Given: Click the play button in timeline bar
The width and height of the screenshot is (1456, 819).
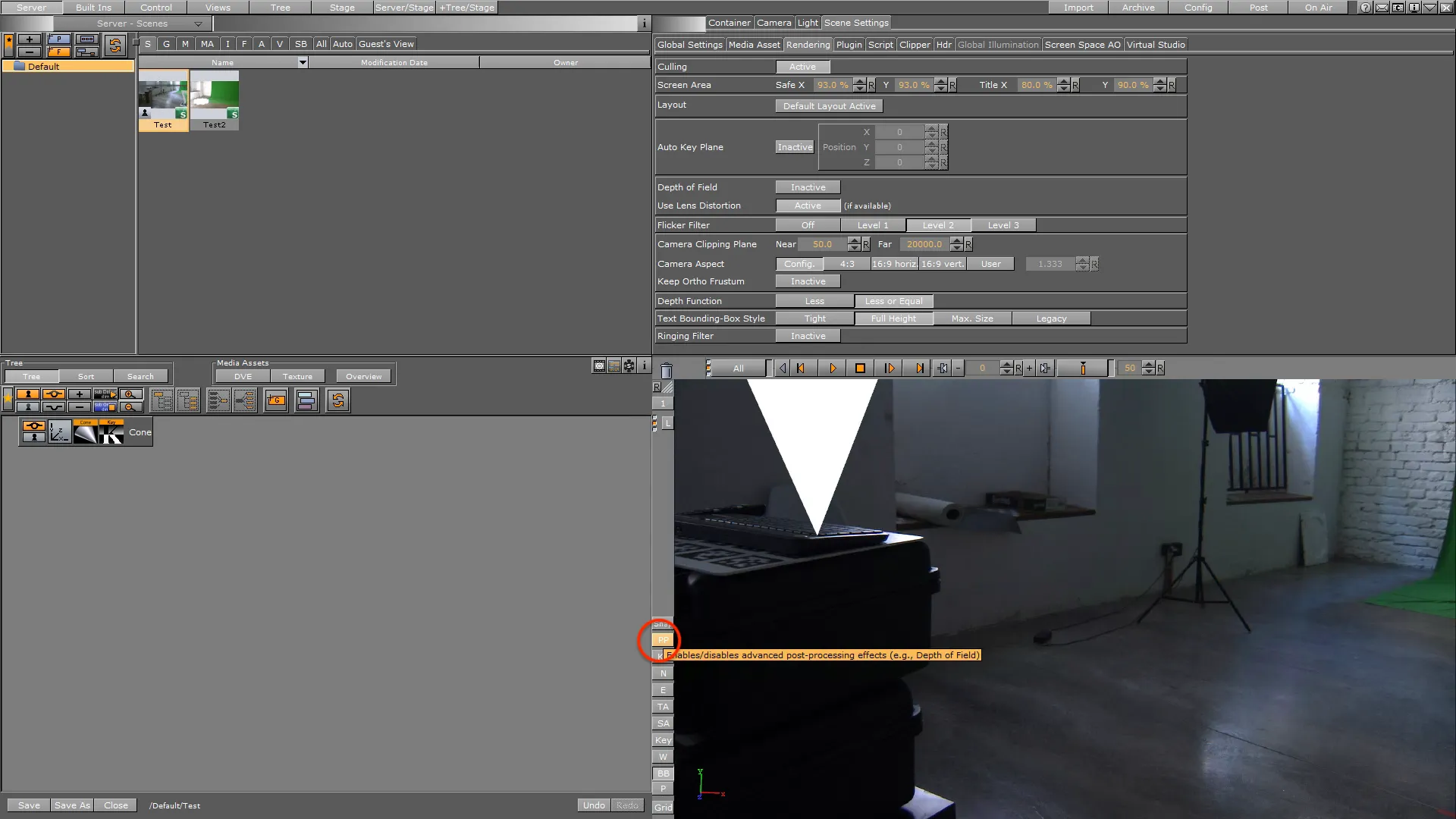Looking at the screenshot, I should 832,369.
